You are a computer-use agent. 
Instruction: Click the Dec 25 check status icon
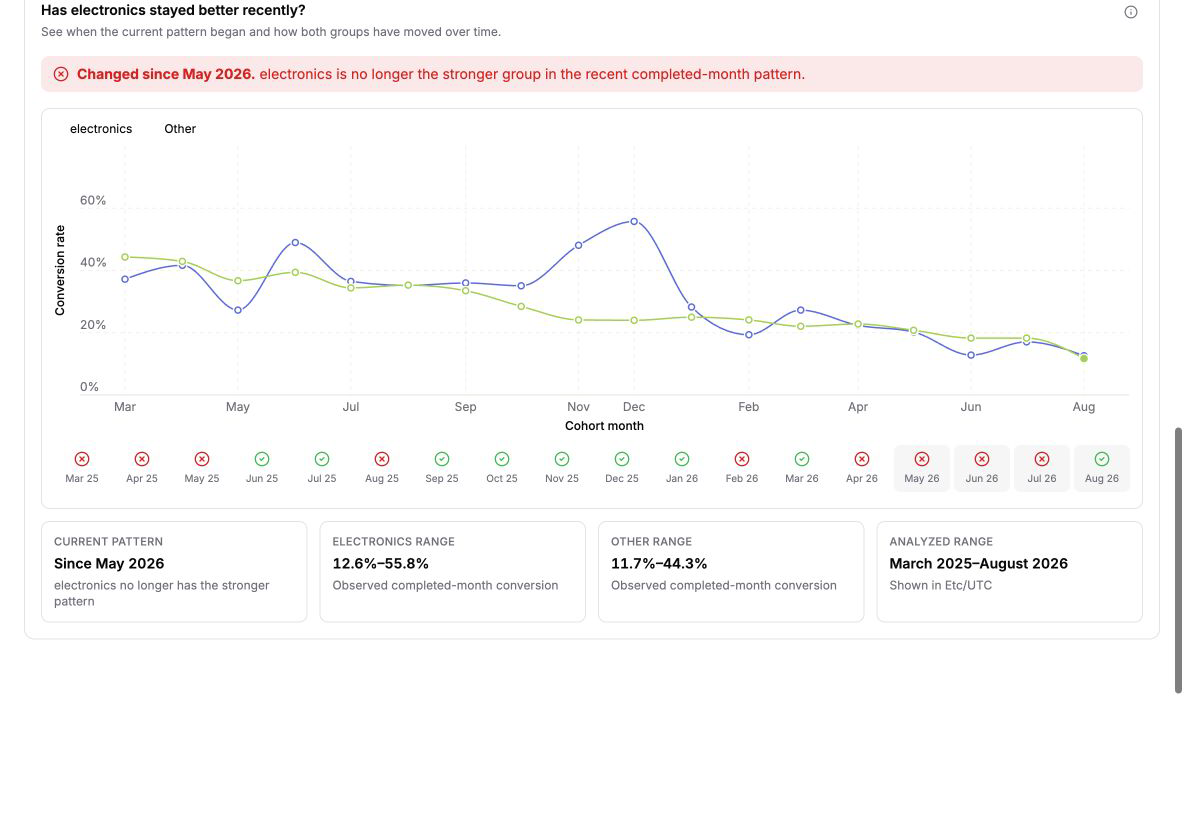click(x=621, y=459)
